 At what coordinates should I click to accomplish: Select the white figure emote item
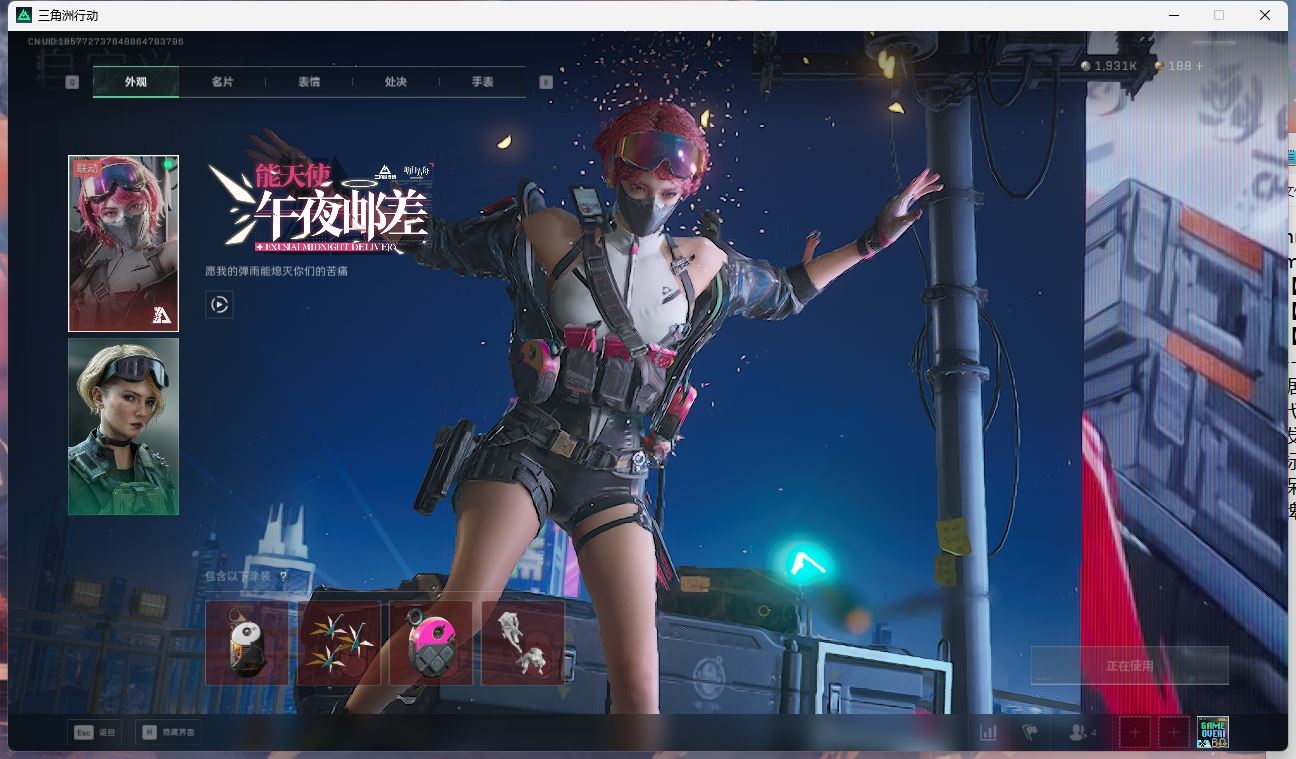point(523,643)
